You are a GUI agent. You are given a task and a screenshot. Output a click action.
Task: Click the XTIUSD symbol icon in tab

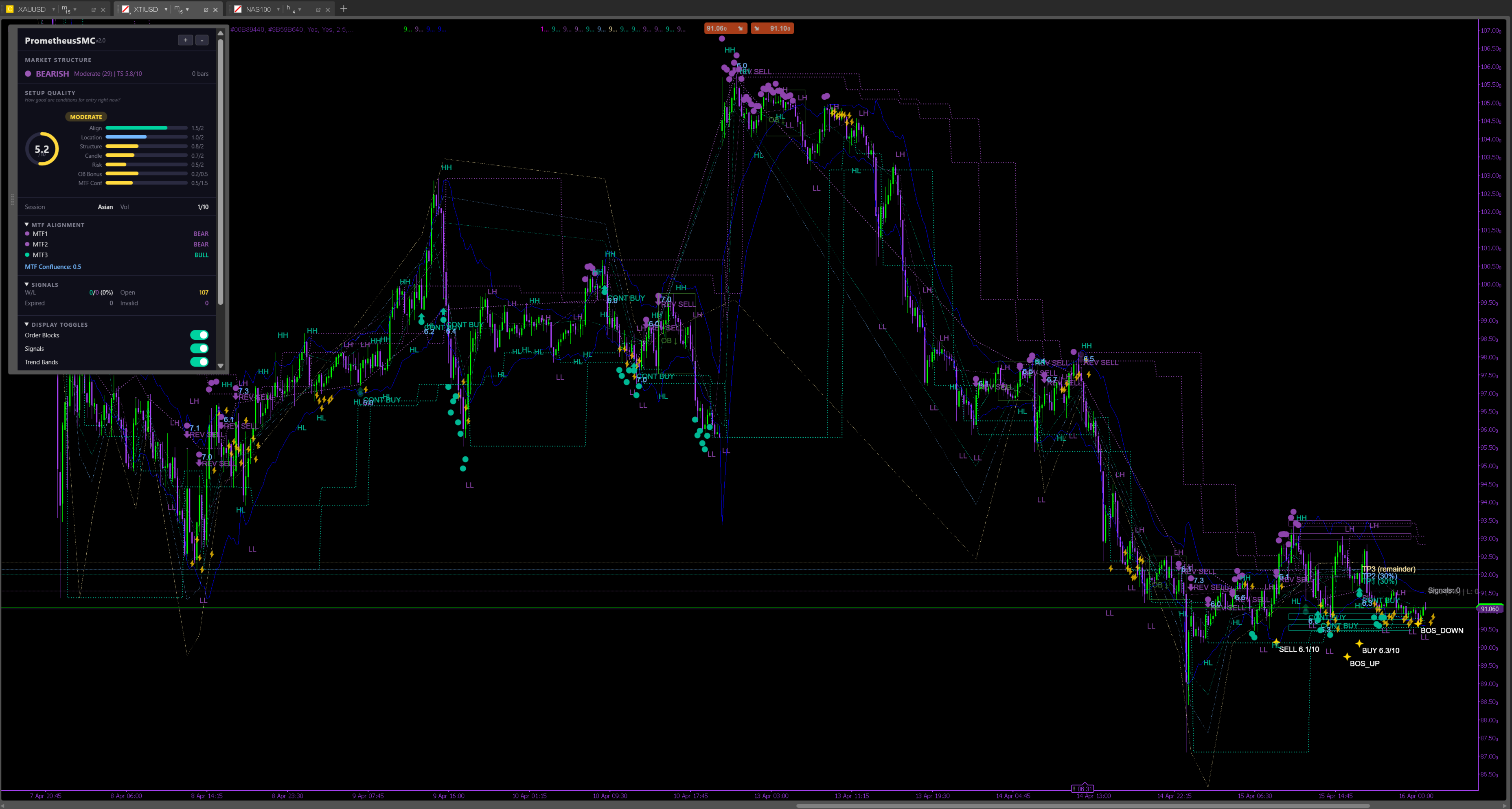125,9
